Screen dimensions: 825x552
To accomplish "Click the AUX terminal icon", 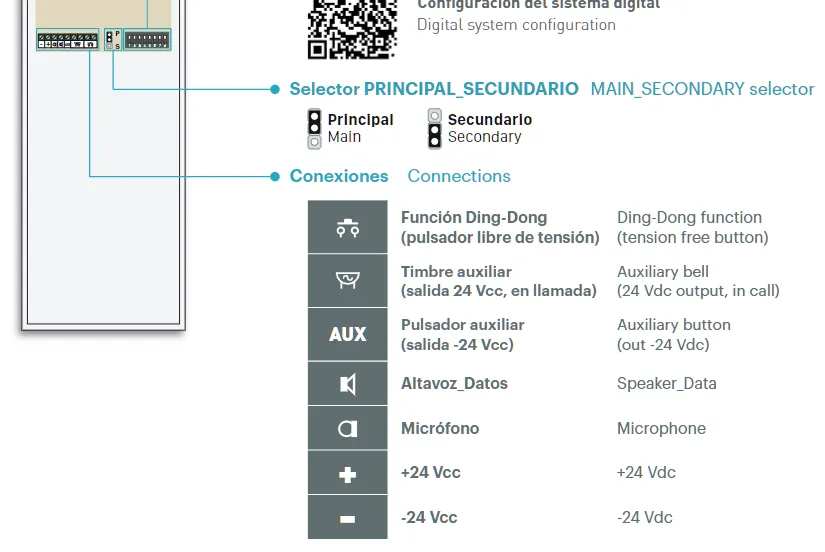I will coord(348,334).
